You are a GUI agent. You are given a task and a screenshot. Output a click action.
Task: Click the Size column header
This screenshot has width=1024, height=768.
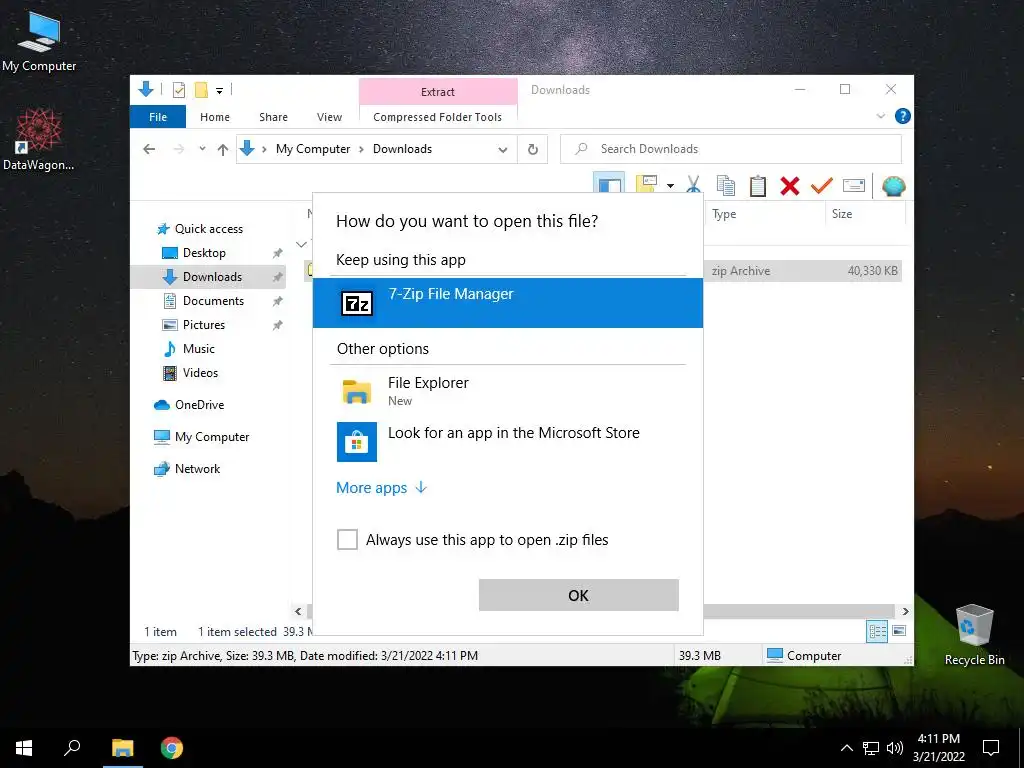[842, 214]
